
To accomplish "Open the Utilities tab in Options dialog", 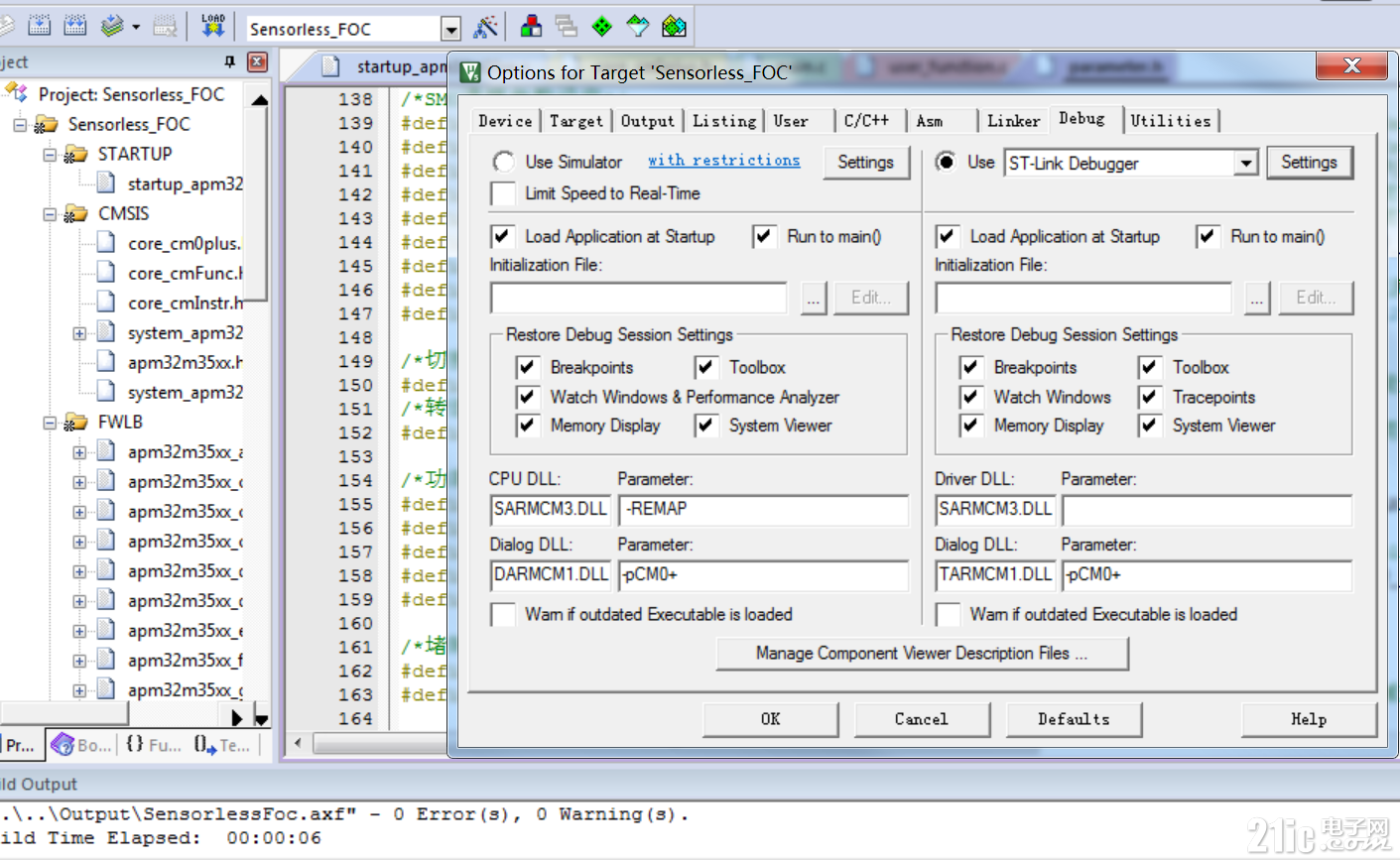I will click(x=1171, y=121).
